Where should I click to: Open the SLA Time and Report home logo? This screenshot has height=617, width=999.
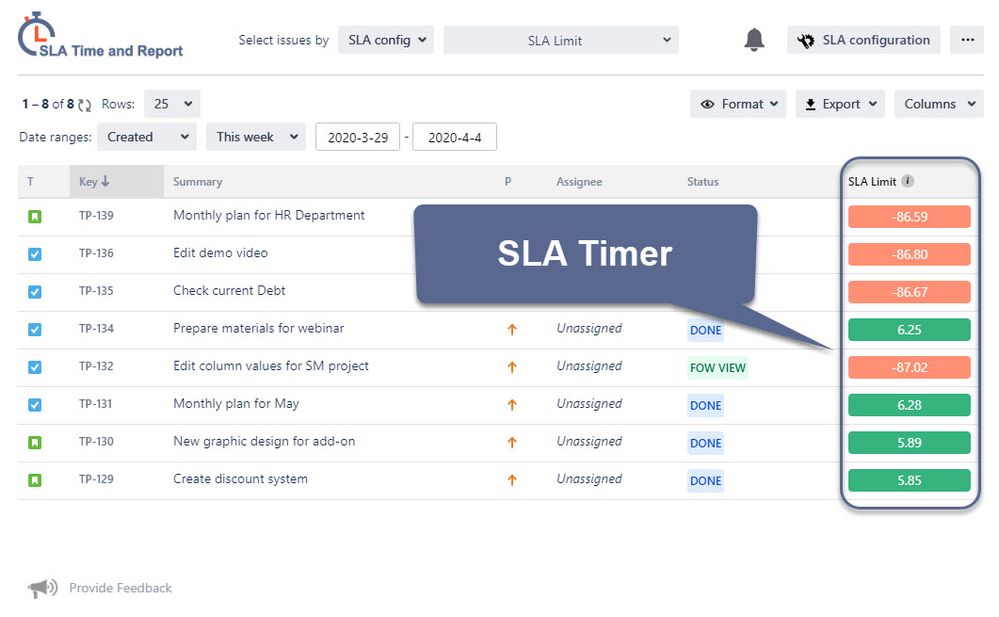(x=97, y=35)
